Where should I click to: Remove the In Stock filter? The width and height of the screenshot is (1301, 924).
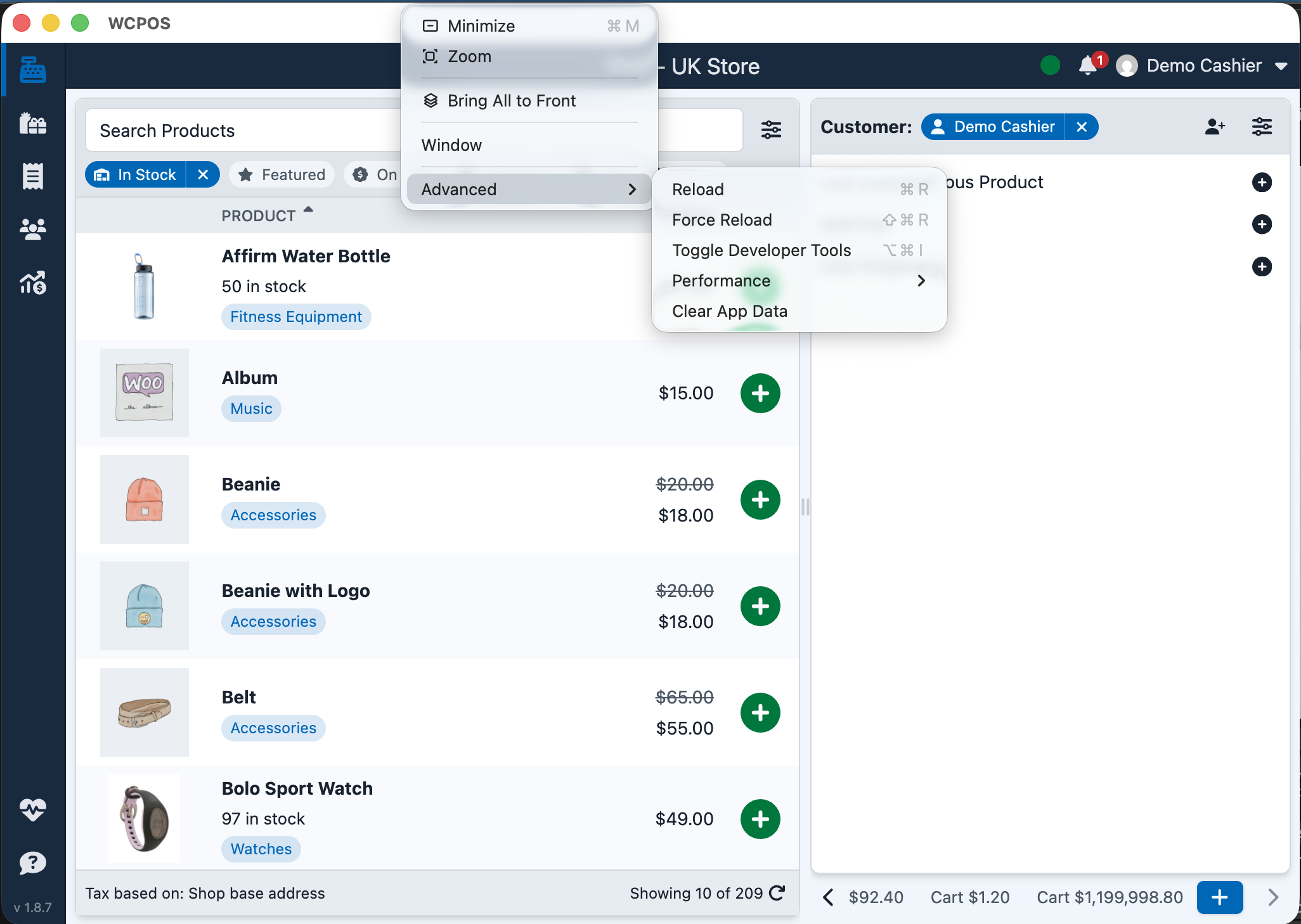coord(203,174)
